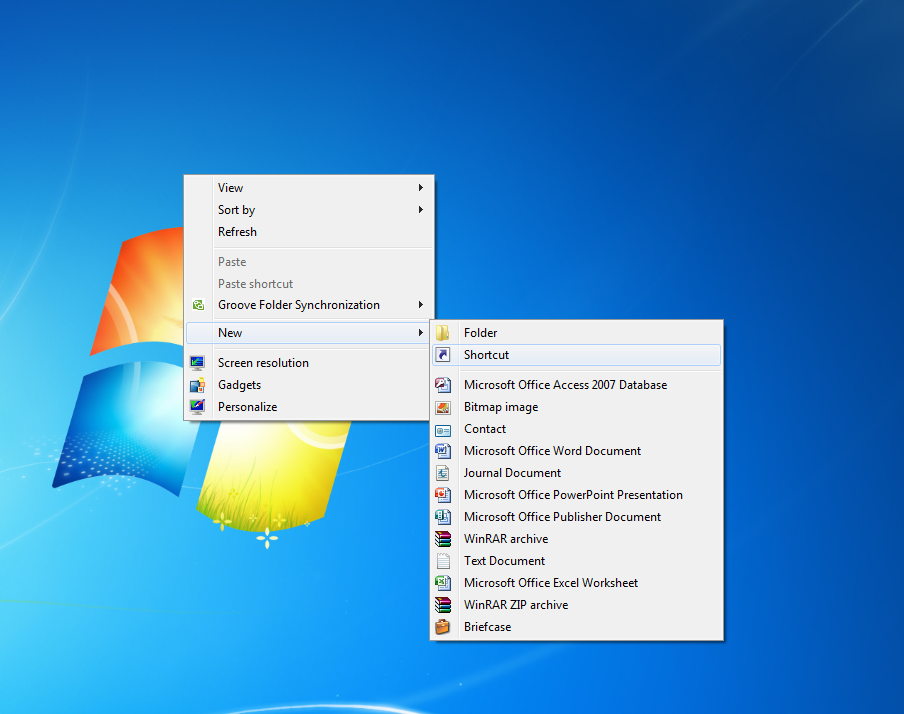Select the grayed-out Paste entry
904x714 pixels.
pyautogui.click(x=309, y=262)
